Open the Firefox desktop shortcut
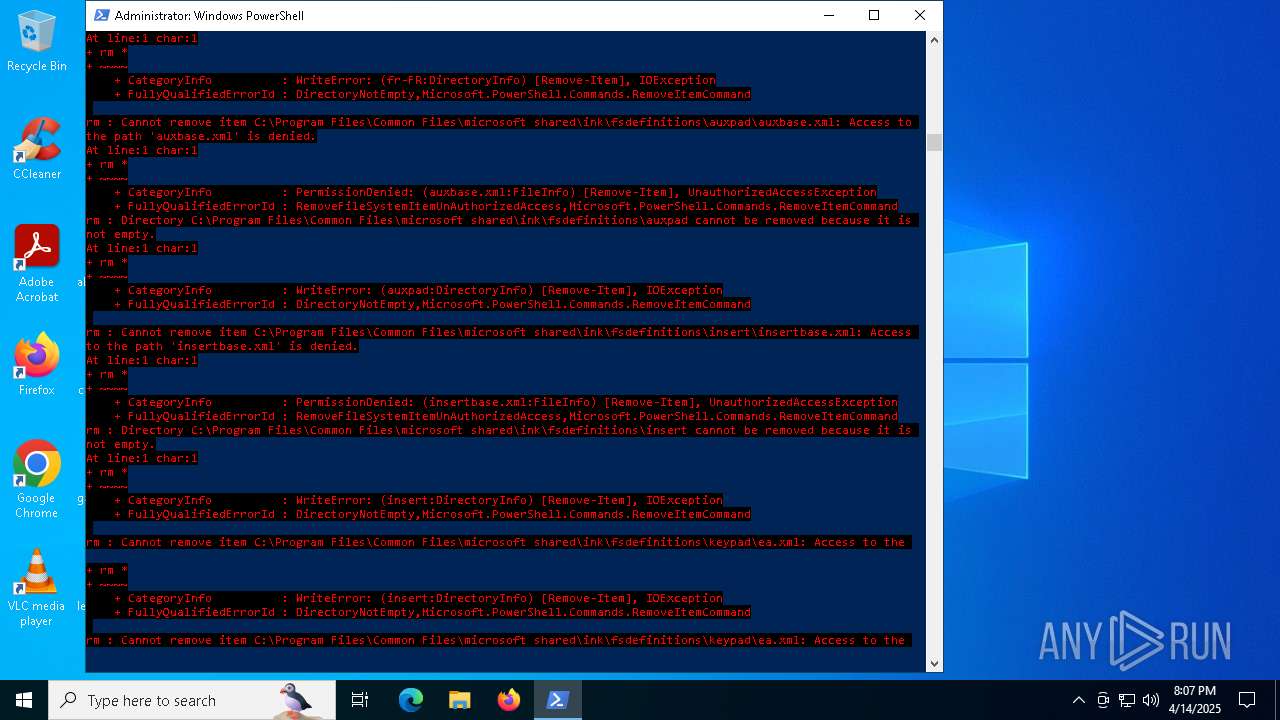The height and width of the screenshot is (720, 1280). pyautogui.click(x=37, y=365)
